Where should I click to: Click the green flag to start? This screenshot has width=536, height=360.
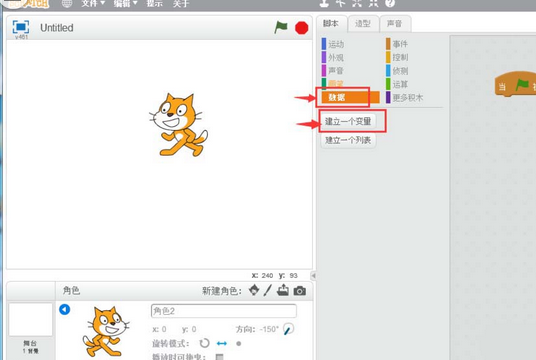pyautogui.click(x=281, y=27)
